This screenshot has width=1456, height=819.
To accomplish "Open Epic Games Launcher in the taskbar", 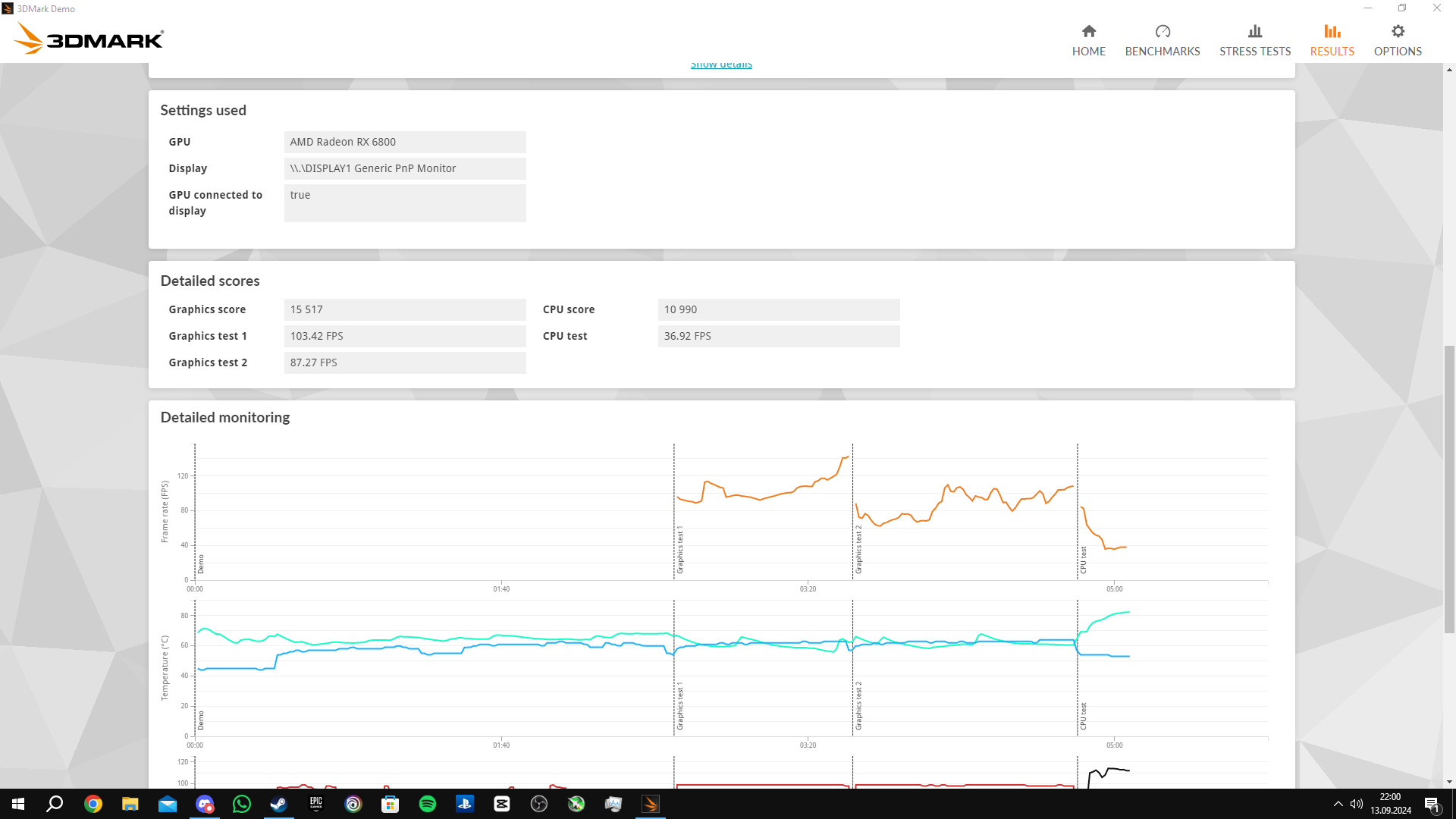I will (315, 804).
